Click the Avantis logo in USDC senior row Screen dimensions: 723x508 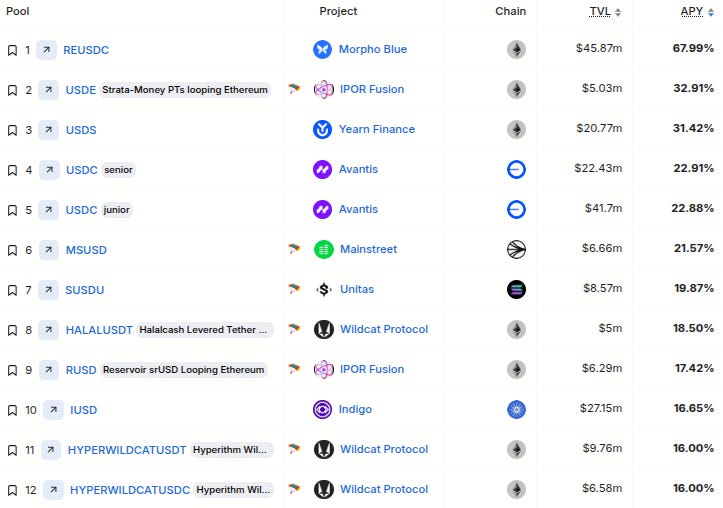pos(322,170)
